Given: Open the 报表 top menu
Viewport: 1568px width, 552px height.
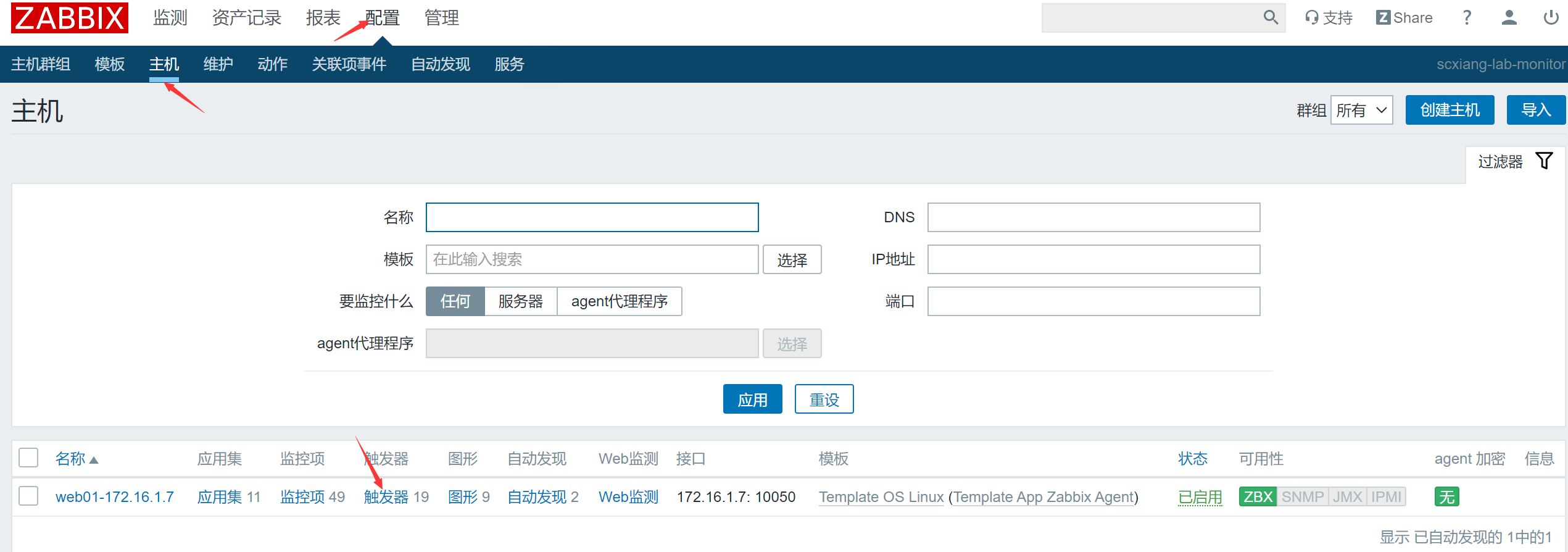Looking at the screenshot, I should (x=323, y=18).
